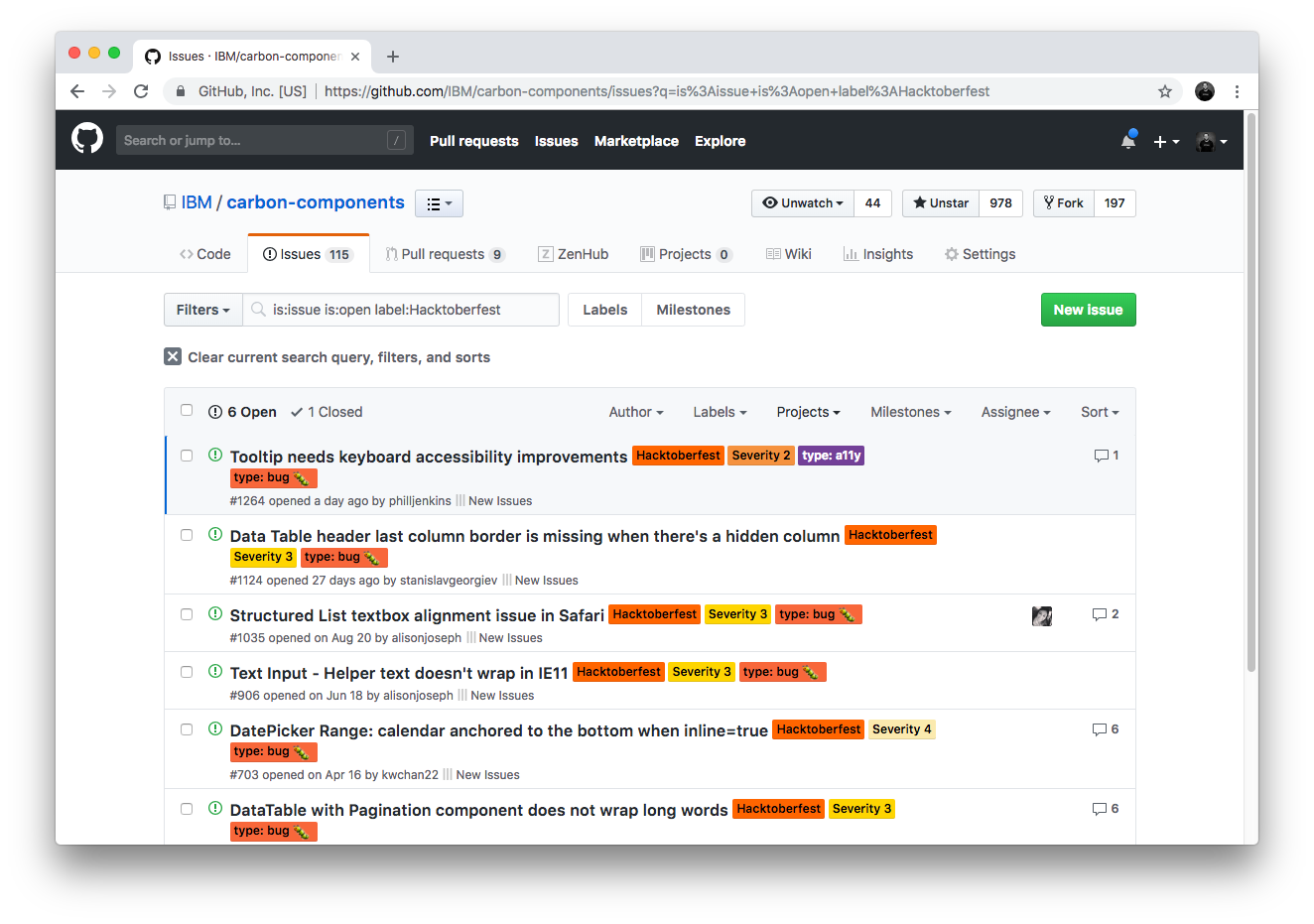Screen dimensions: 1314x924
Task: Expand the Projects filter dropdown
Action: tap(808, 412)
